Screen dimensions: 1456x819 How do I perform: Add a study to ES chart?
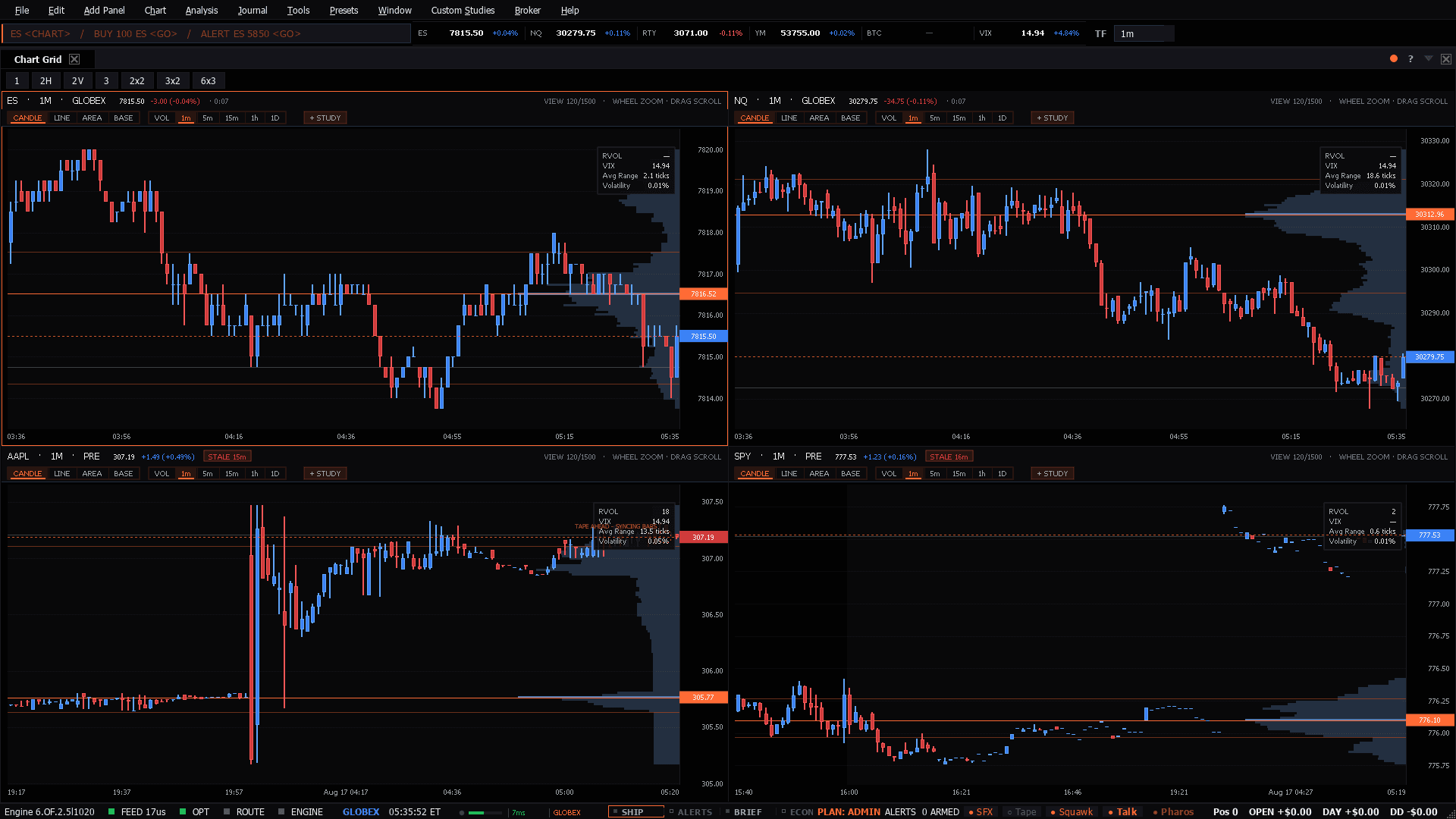pos(325,118)
